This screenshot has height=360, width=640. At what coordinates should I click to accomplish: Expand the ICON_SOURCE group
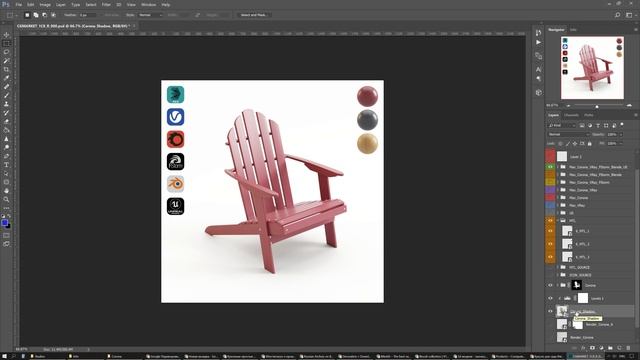pyautogui.click(x=558, y=275)
